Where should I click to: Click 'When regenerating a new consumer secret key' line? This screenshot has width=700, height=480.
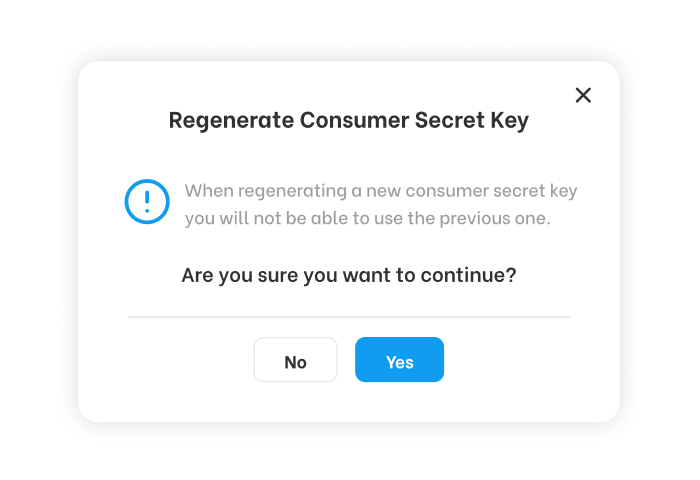pyautogui.click(x=381, y=191)
